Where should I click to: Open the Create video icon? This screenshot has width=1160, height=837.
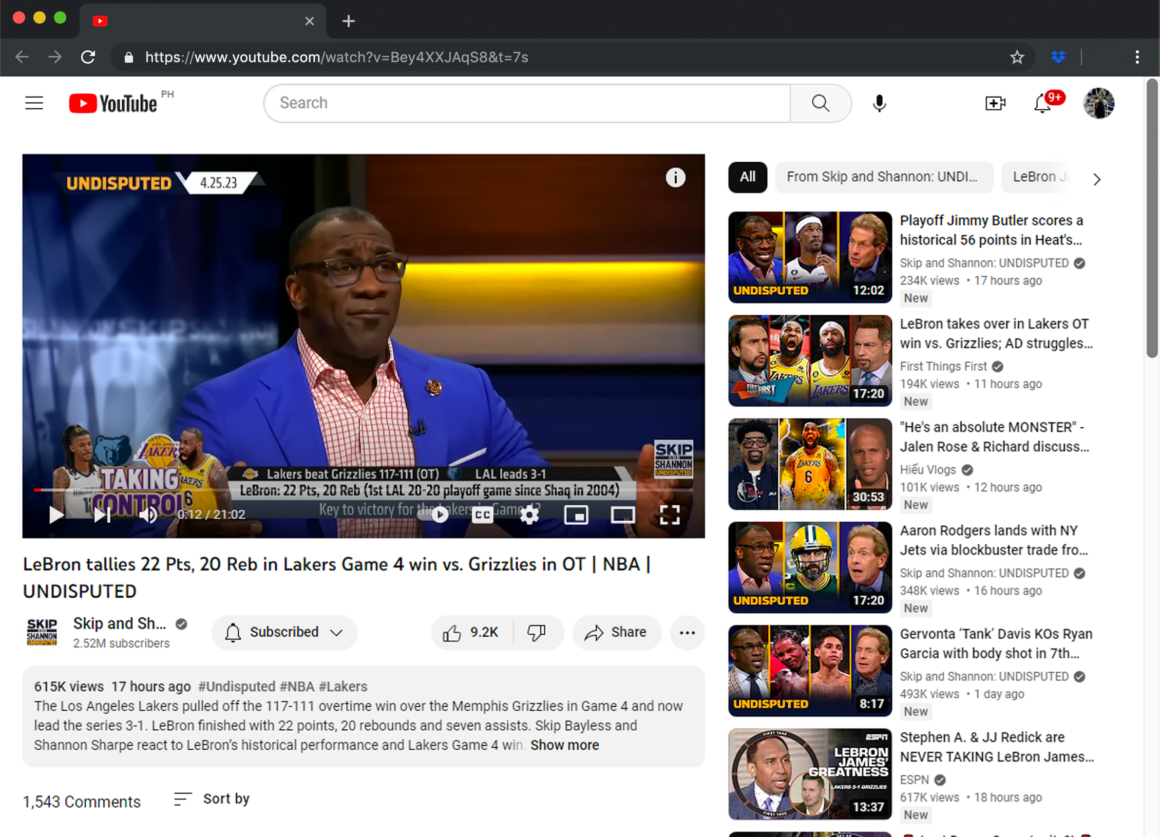click(x=995, y=103)
